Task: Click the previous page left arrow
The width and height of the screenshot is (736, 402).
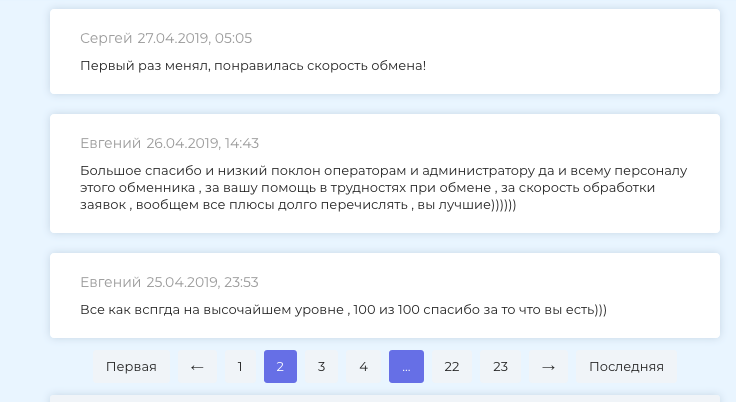Action: [197, 366]
